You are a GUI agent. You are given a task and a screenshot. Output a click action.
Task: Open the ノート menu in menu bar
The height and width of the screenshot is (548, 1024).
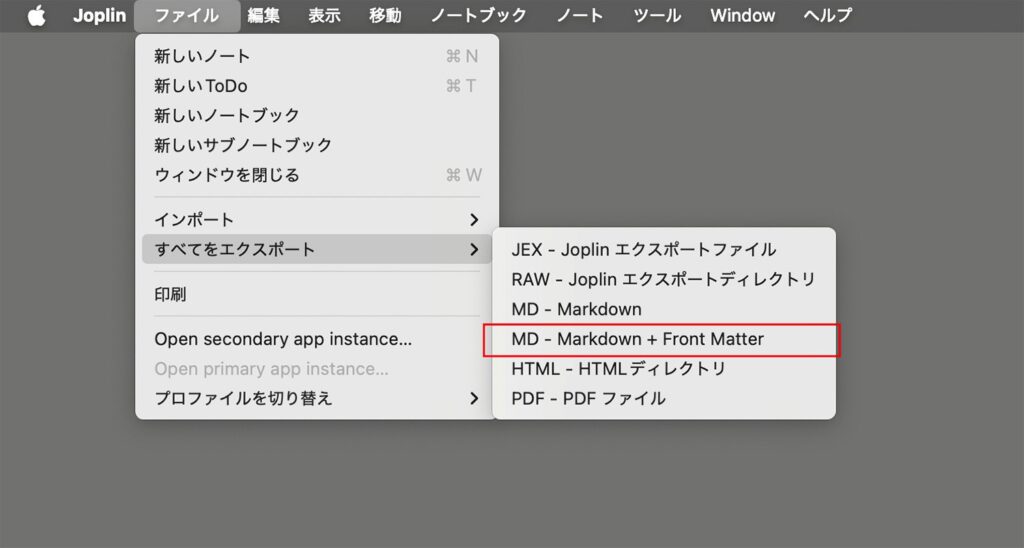(580, 15)
